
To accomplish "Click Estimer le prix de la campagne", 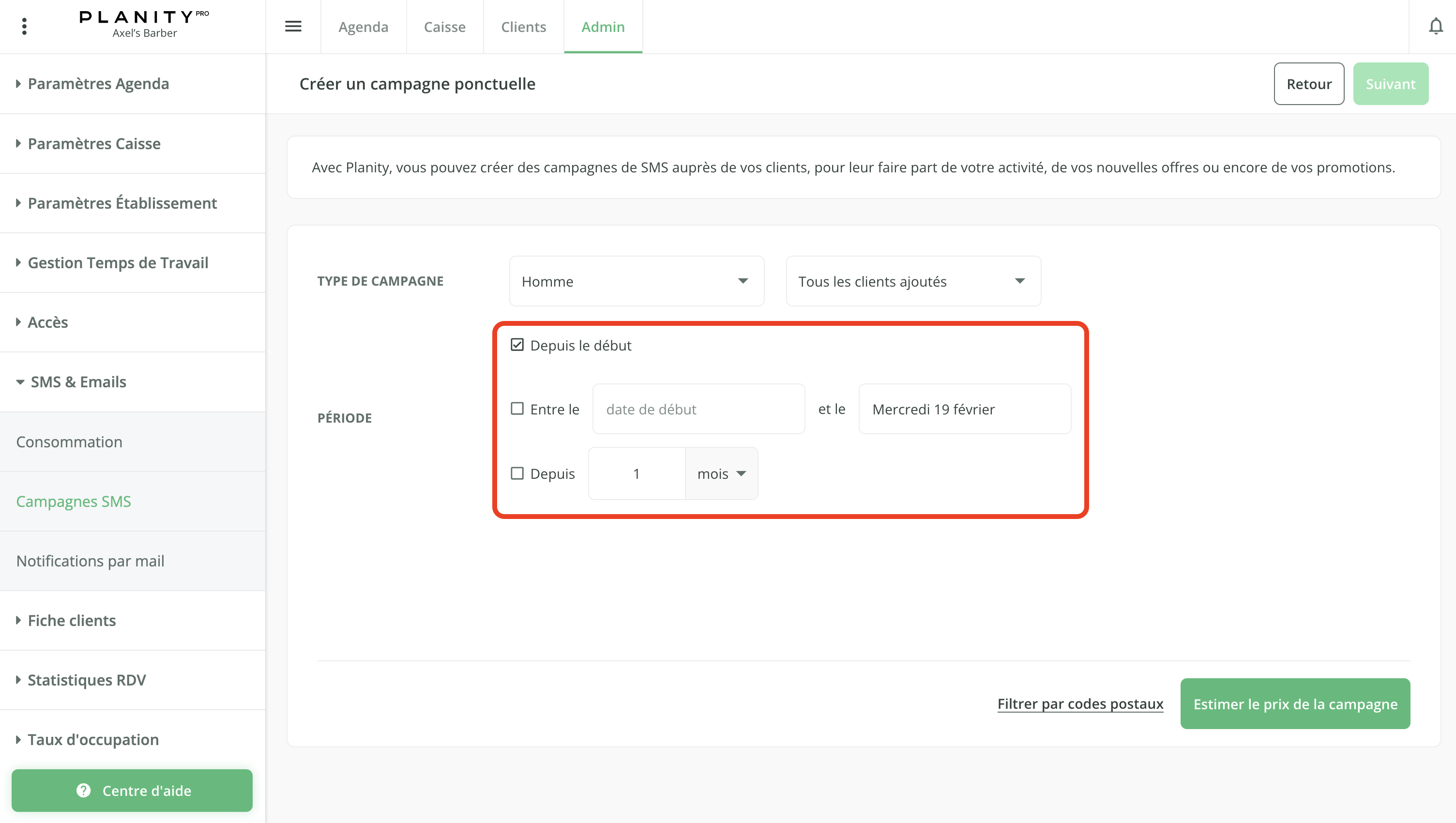I will (1295, 704).
